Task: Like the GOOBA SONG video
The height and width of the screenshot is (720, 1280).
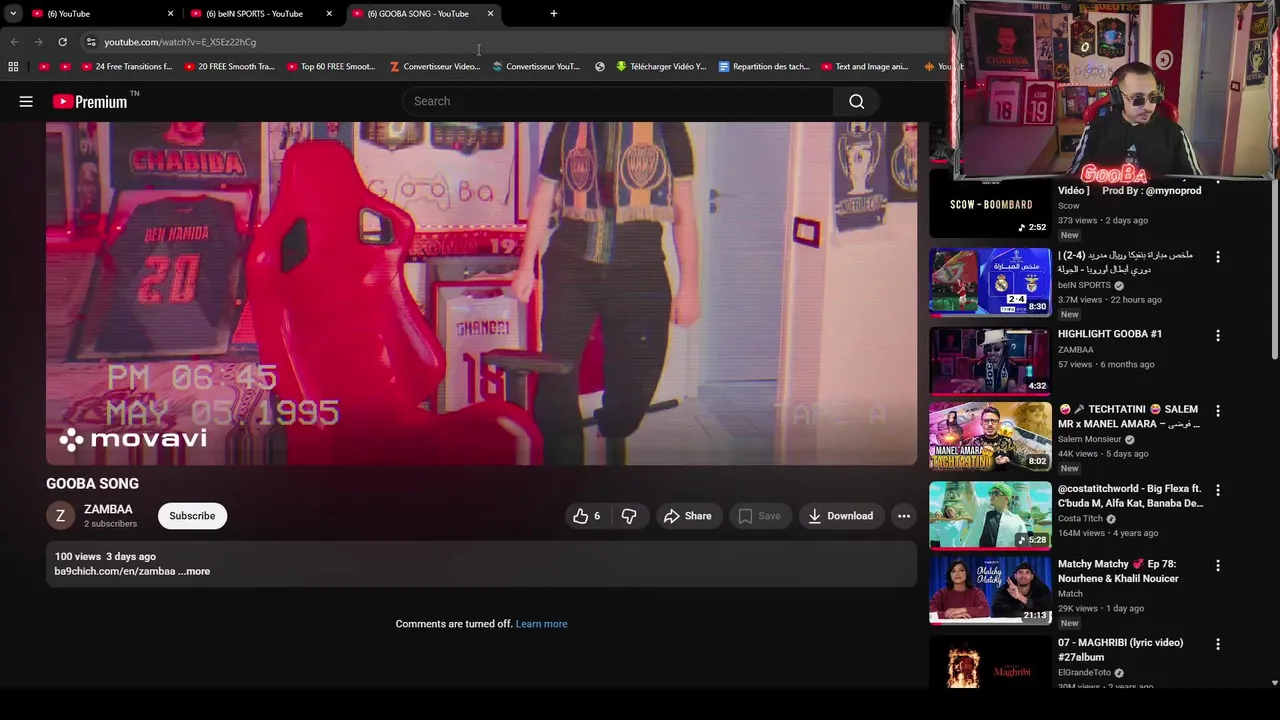Action: pos(586,516)
